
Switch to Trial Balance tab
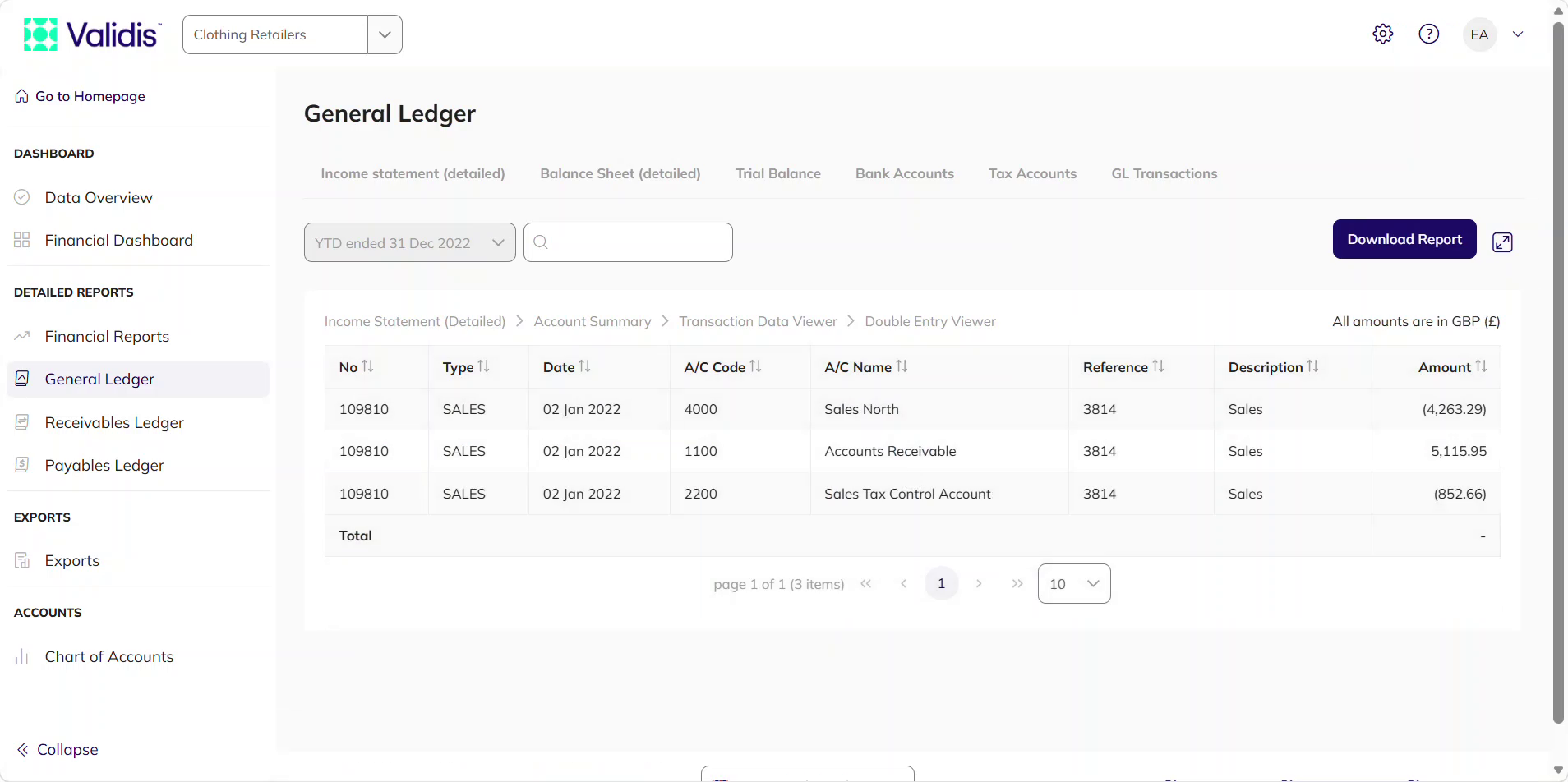coord(778,173)
